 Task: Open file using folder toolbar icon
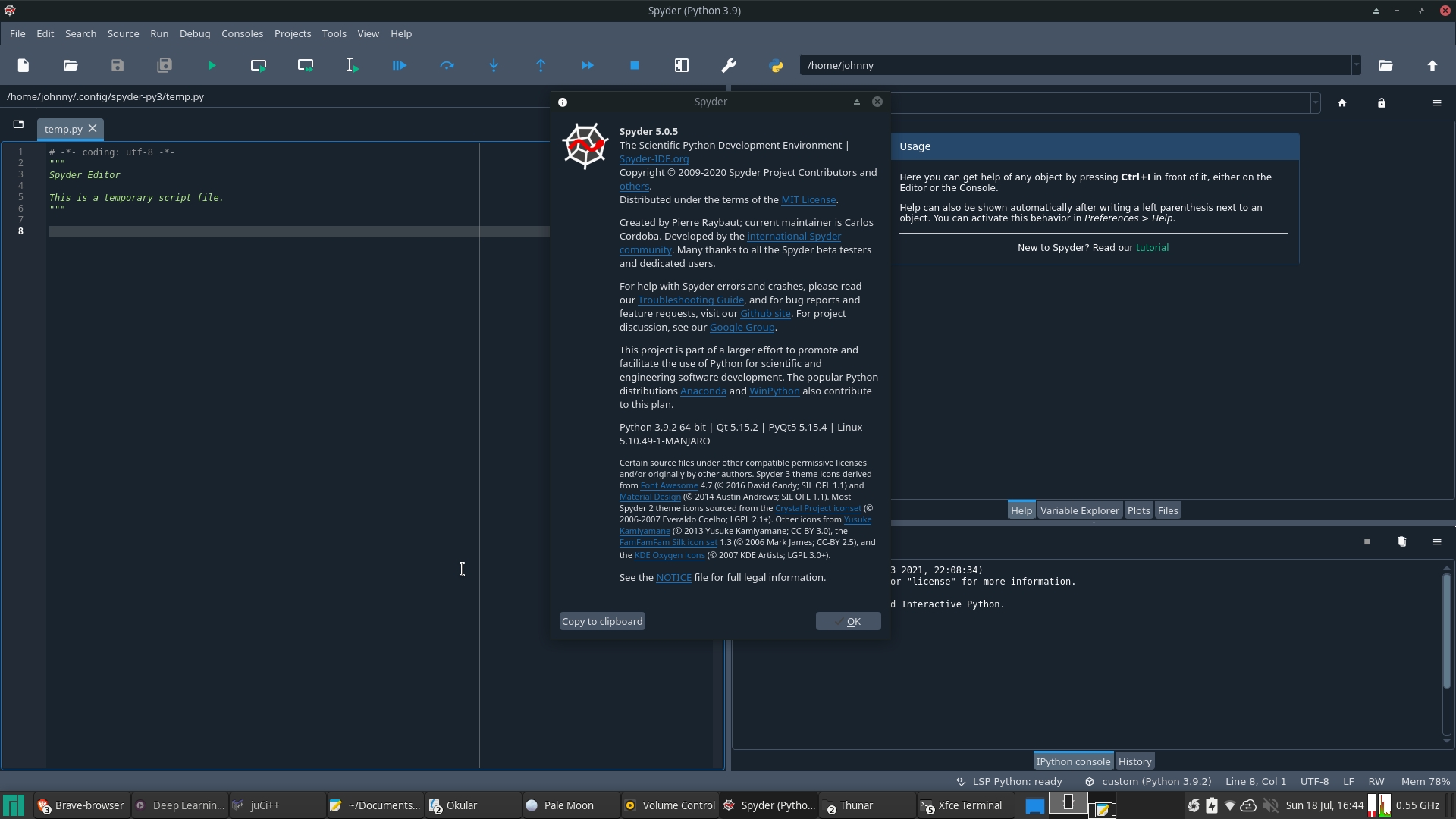click(71, 65)
